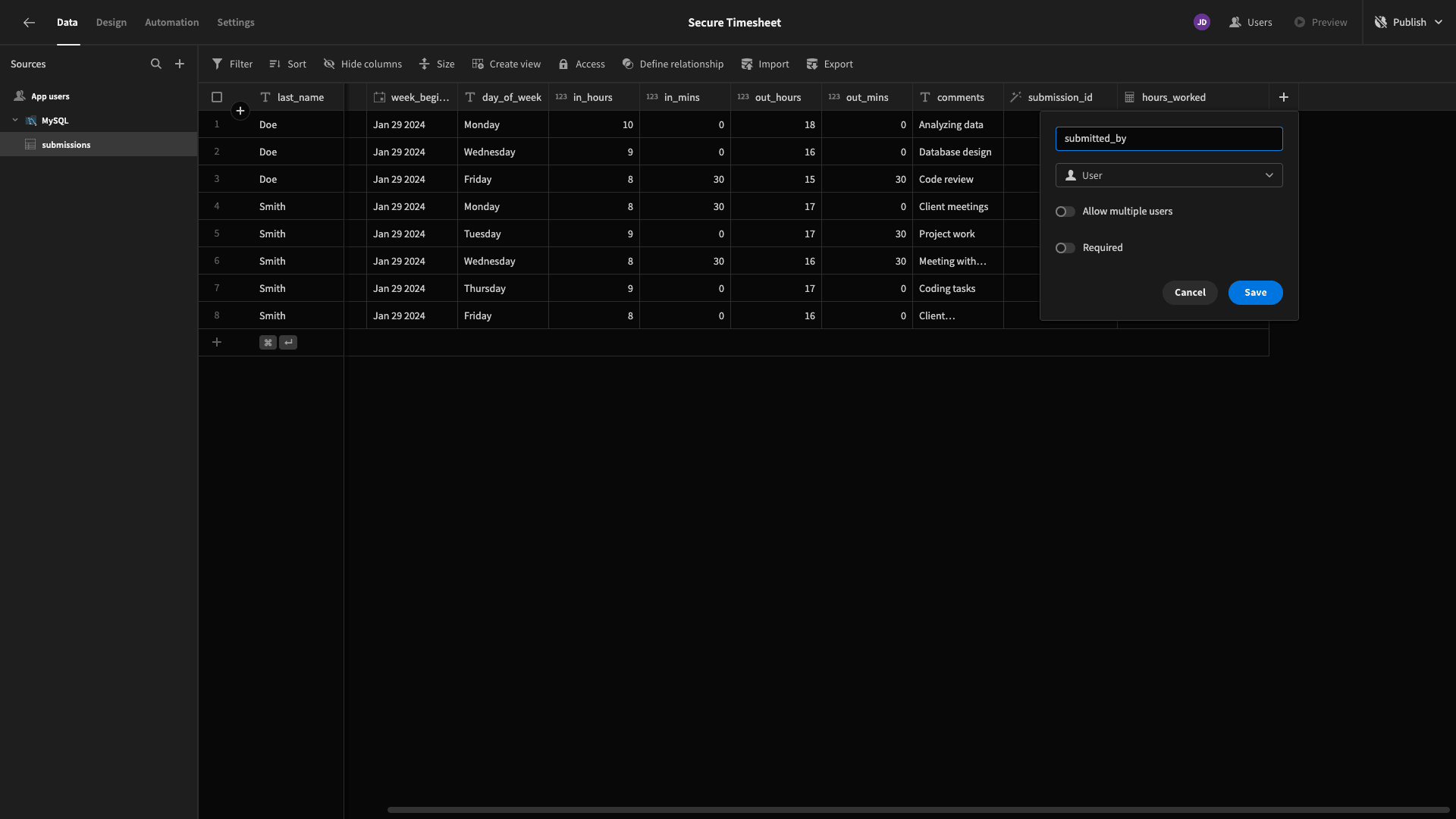Open the Import dialog
The image size is (1456, 819).
click(x=765, y=64)
